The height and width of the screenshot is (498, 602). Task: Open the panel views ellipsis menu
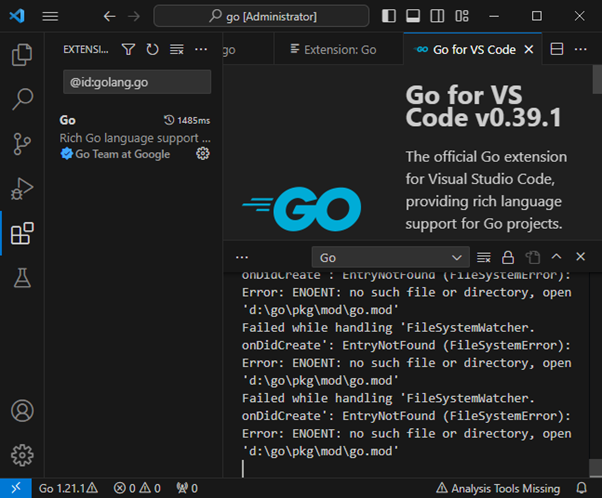pos(242,257)
